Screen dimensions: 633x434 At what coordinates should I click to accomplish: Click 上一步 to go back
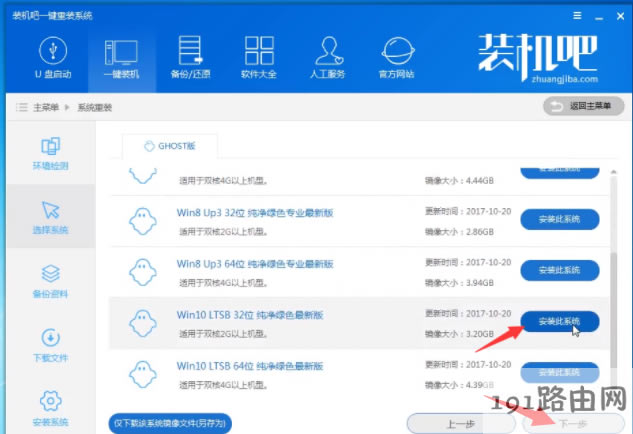(461, 424)
